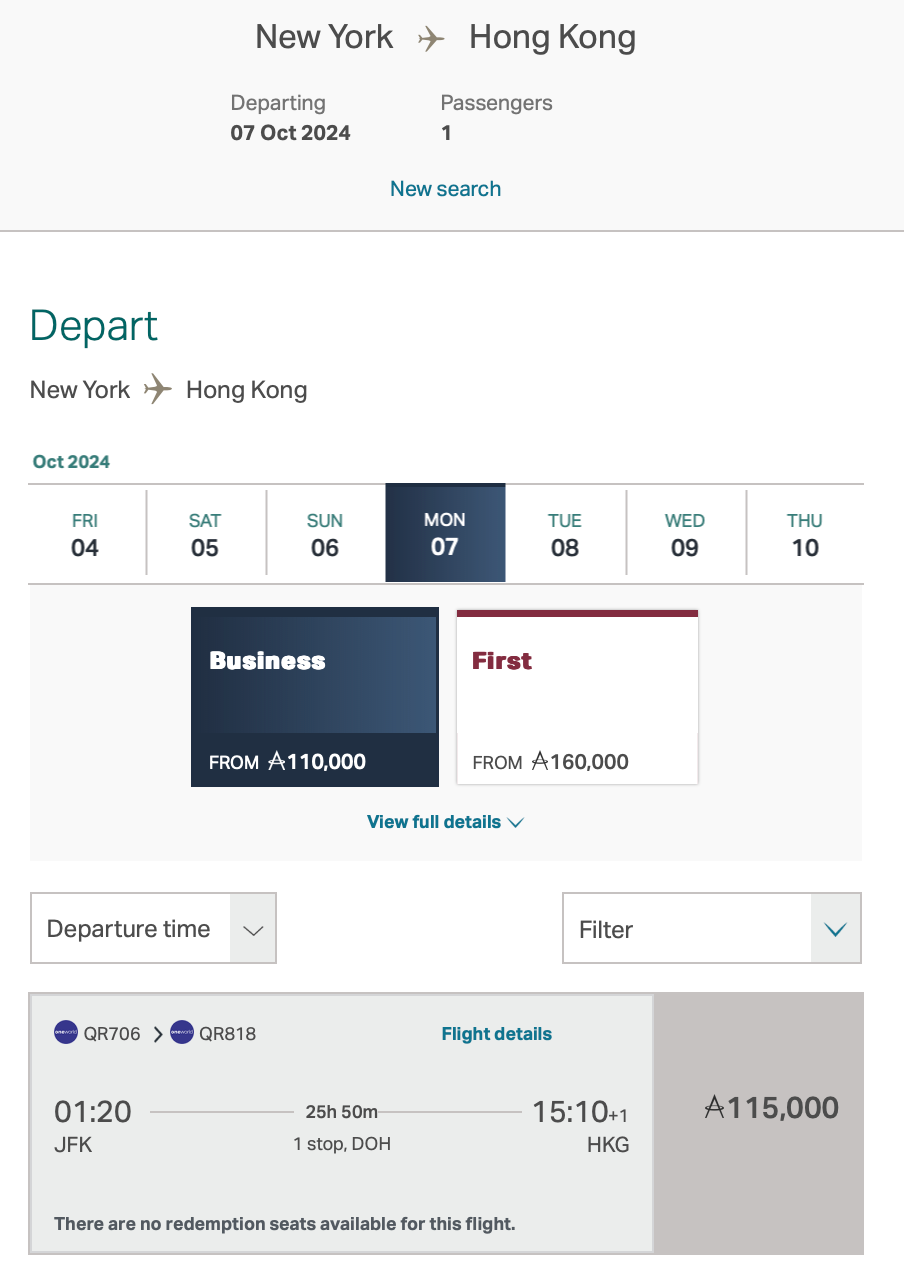904x1268 pixels.
Task: Click the airplane icon in the header route
Action: [x=431, y=38]
